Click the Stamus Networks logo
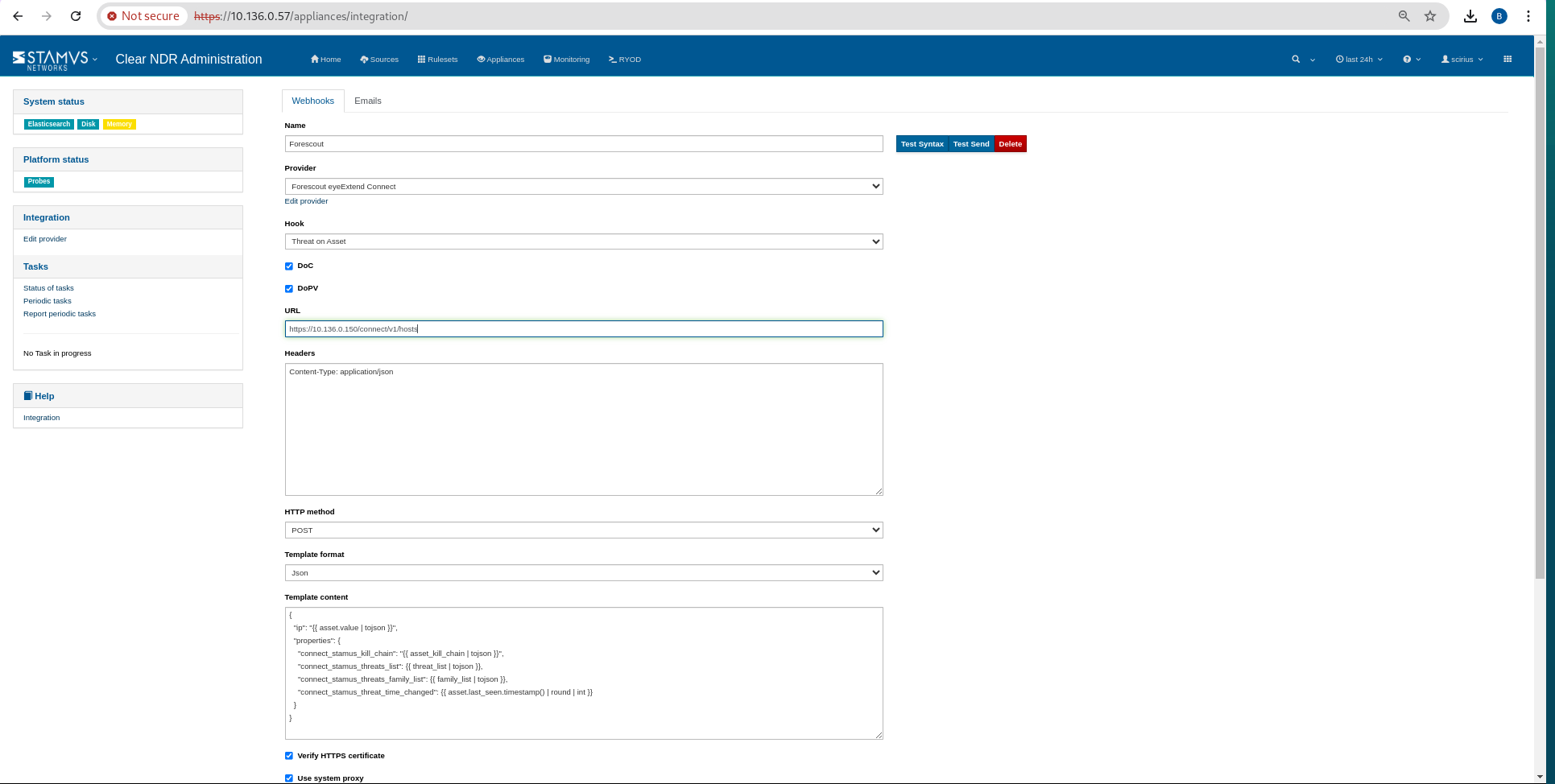Image resolution: width=1555 pixels, height=784 pixels. click(x=50, y=60)
